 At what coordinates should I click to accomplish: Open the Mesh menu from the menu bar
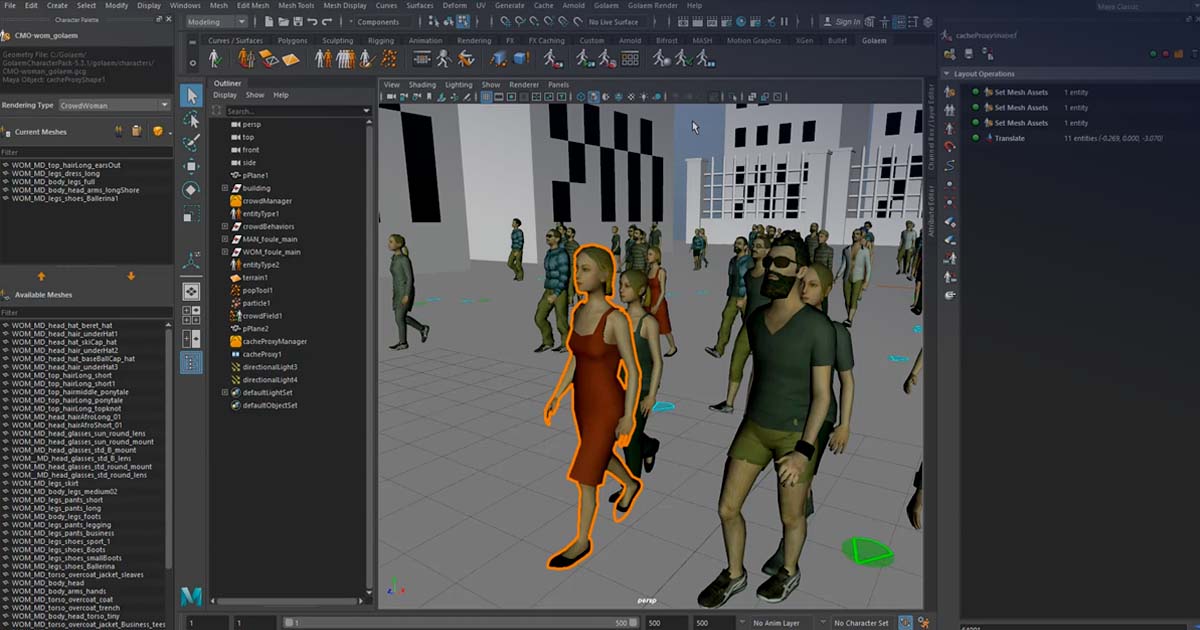coord(219,5)
